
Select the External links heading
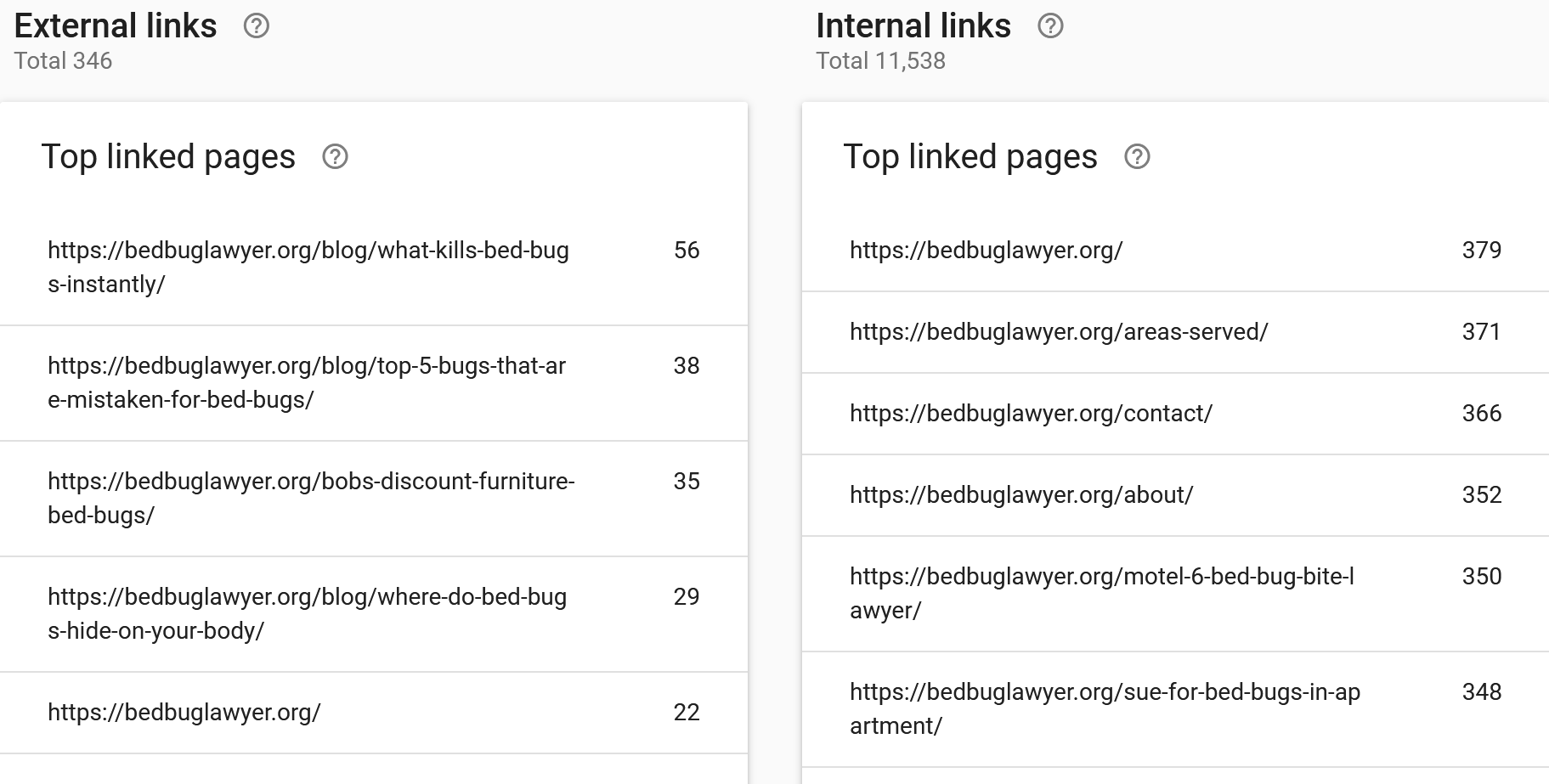click(116, 26)
